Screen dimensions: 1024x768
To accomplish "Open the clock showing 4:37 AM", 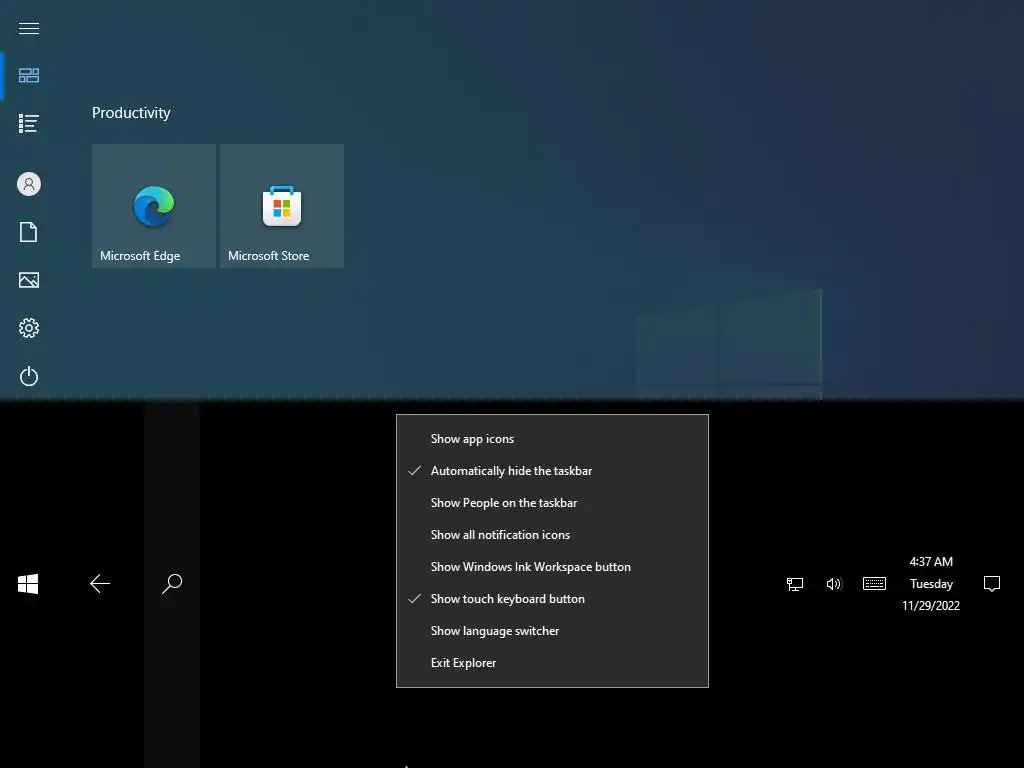I will tap(931, 584).
